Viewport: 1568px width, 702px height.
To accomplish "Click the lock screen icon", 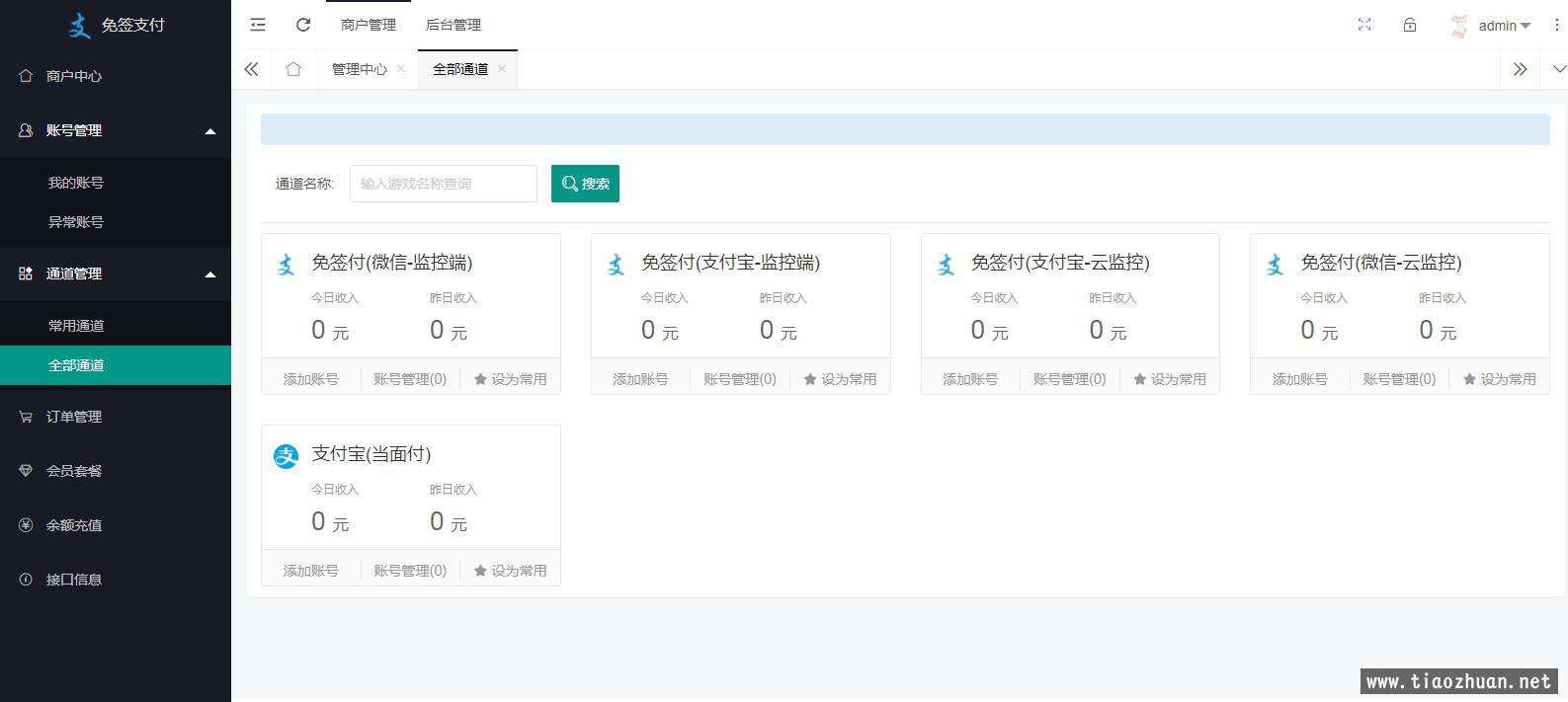I will pos(1410,25).
